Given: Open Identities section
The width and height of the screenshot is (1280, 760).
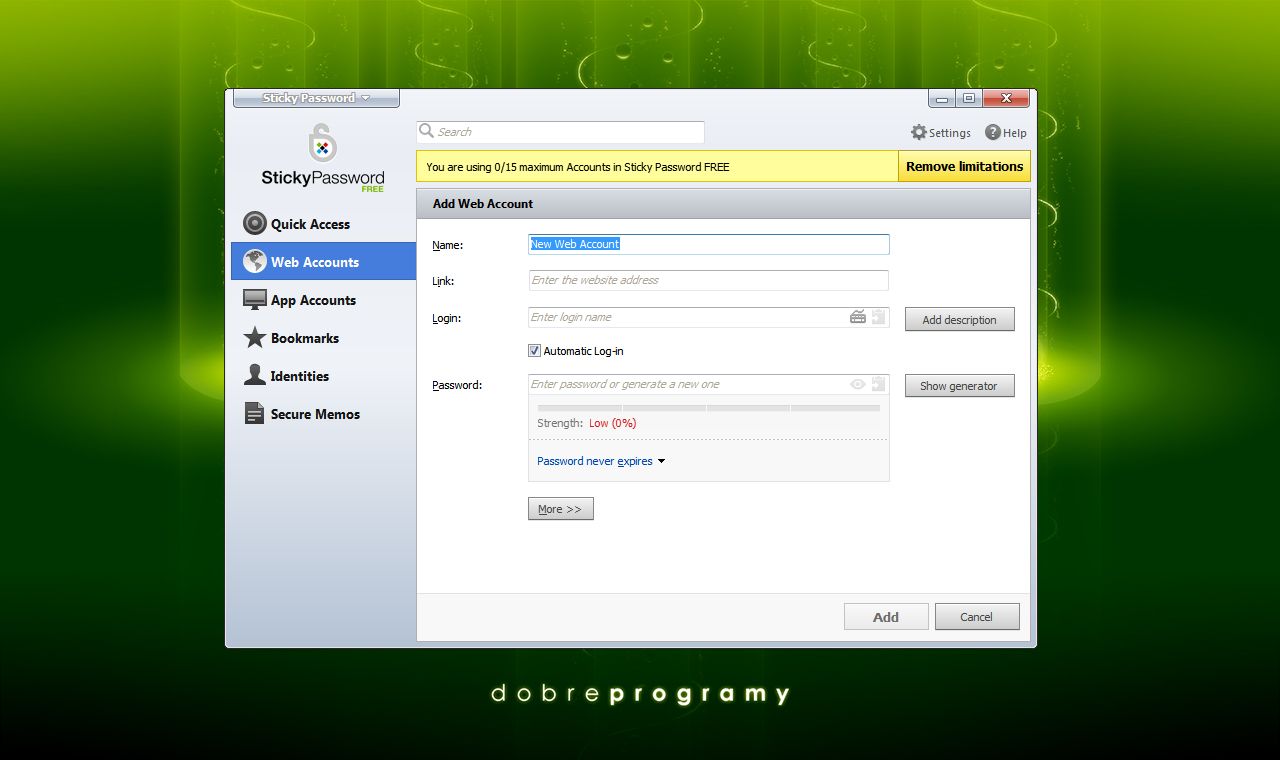Looking at the screenshot, I should (x=323, y=376).
